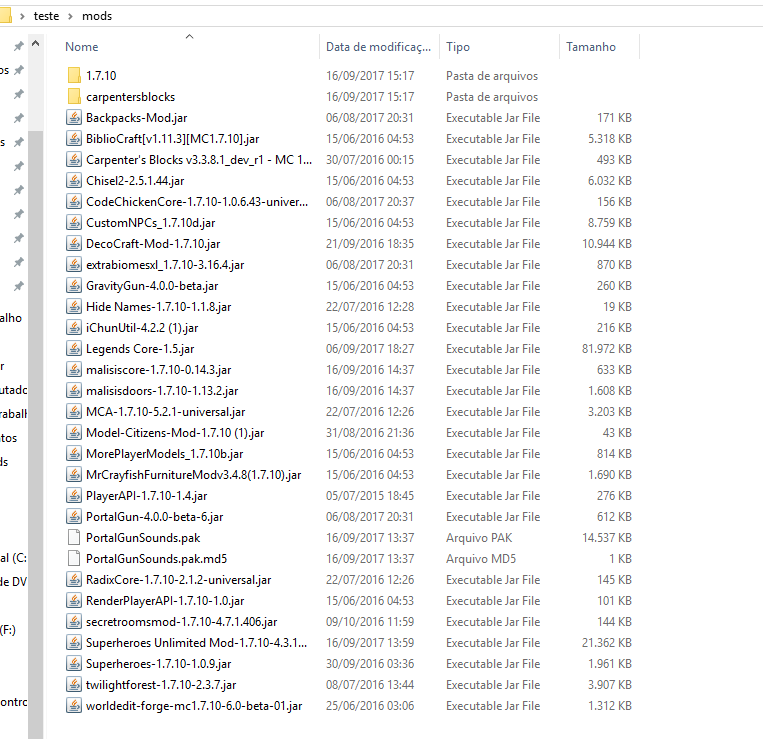Click Pasta de arquivos for carpentersblocks row
The width and height of the screenshot is (763, 739).
(x=492, y=96)
